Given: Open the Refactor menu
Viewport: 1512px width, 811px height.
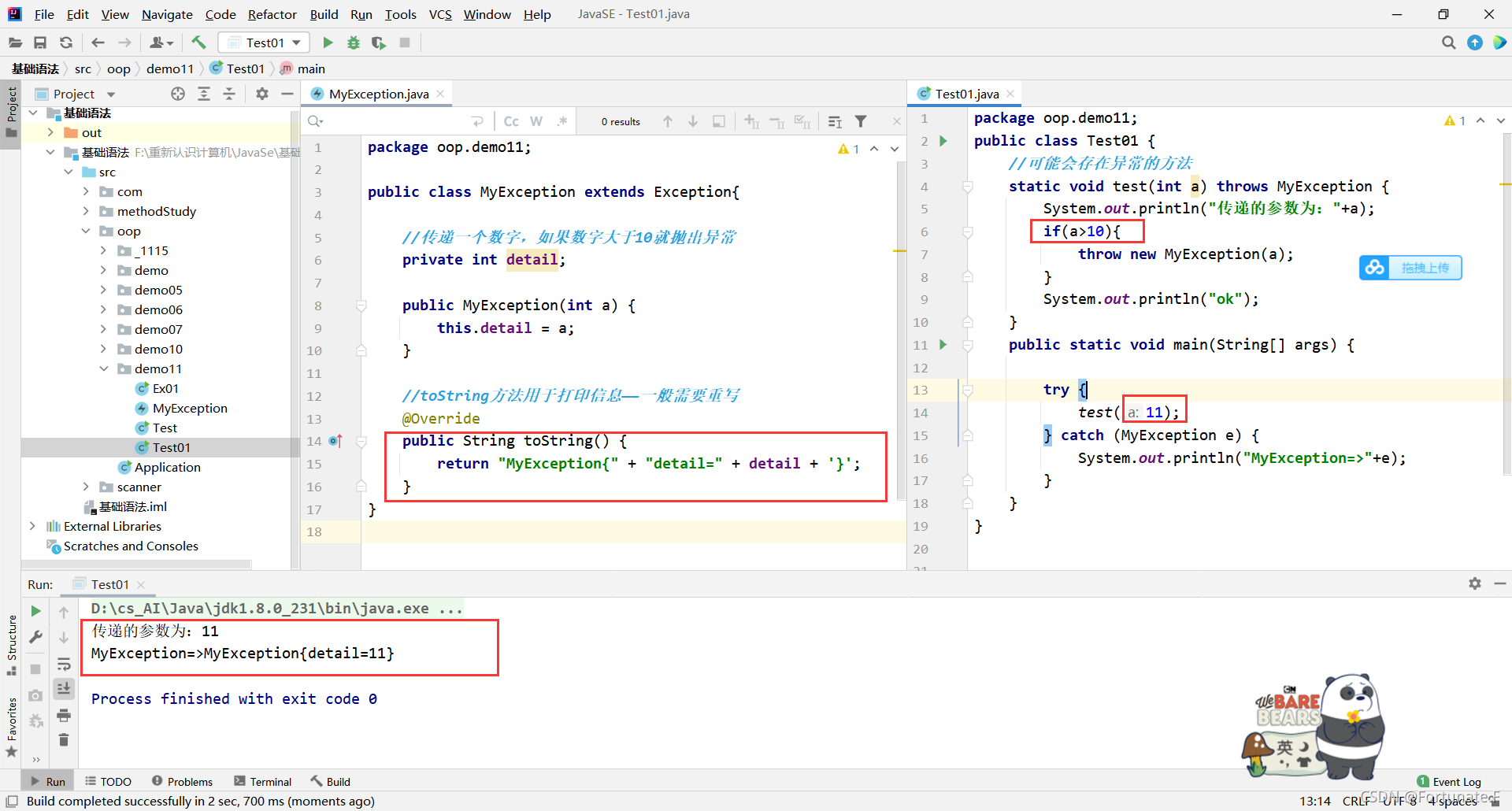Looking at the screenshot, I should click(272, 14).
